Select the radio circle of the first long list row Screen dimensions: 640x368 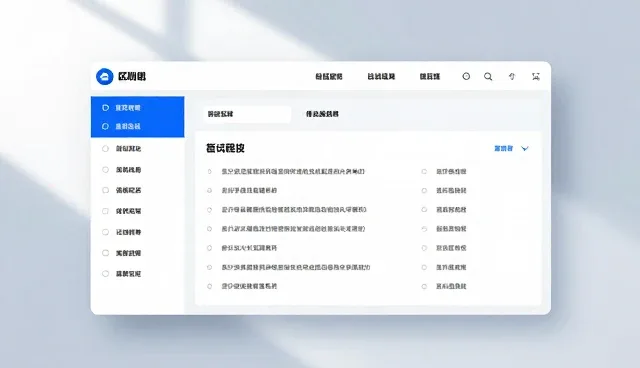(209, 172)
